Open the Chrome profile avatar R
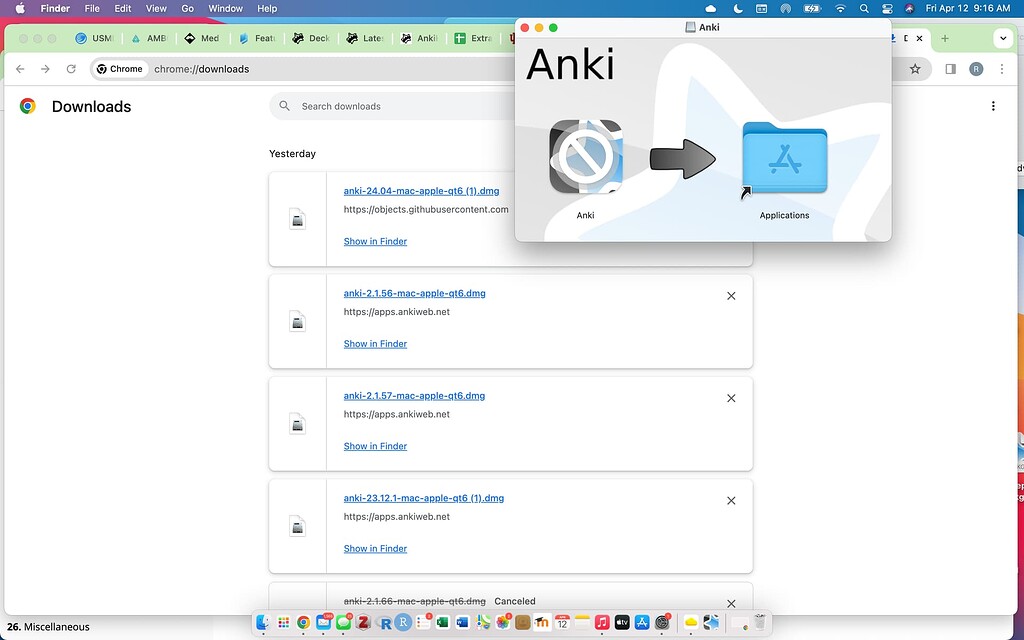 click(976, 69)
